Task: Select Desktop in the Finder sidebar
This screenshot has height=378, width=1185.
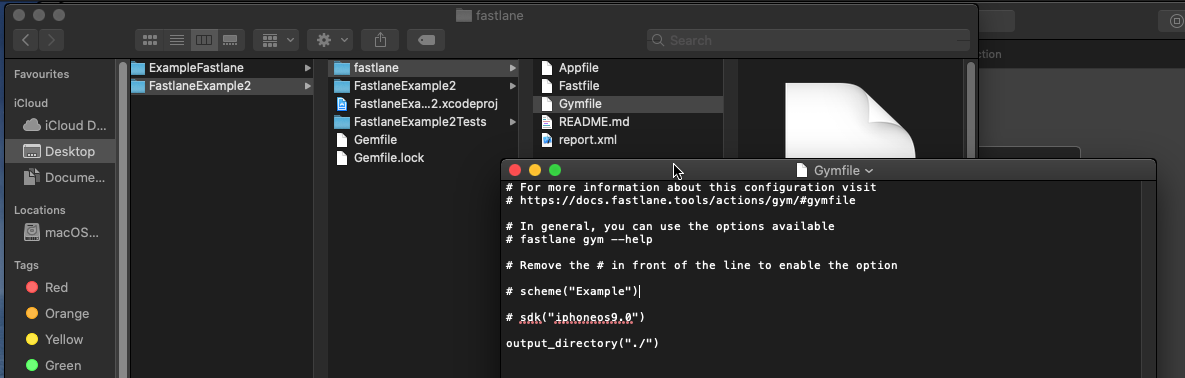Action: tap(60, 151)
